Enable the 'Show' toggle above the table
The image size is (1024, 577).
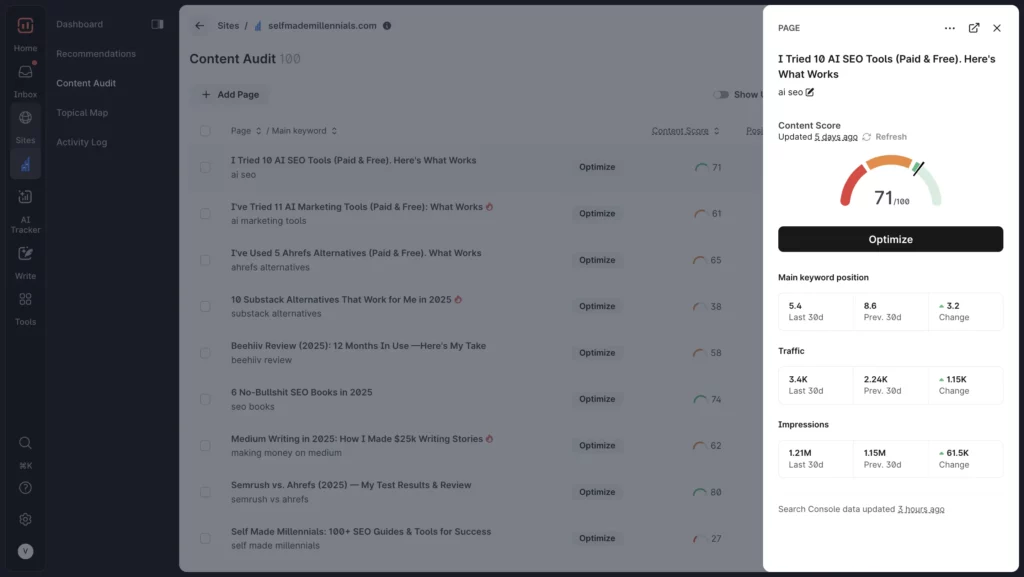(722, 93)
